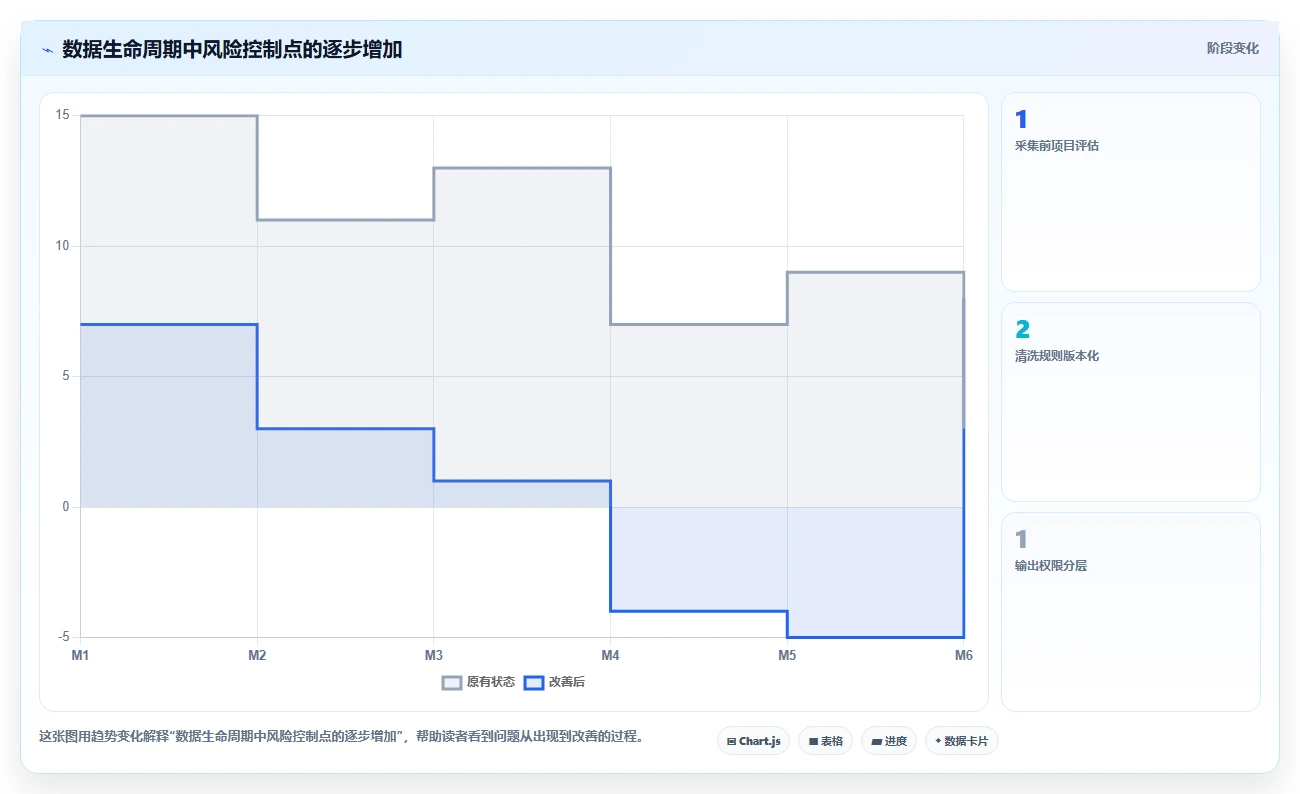The image size is (1300, 794).
Task: Click the Chart.js tag
Action: (x=753, y=741)
